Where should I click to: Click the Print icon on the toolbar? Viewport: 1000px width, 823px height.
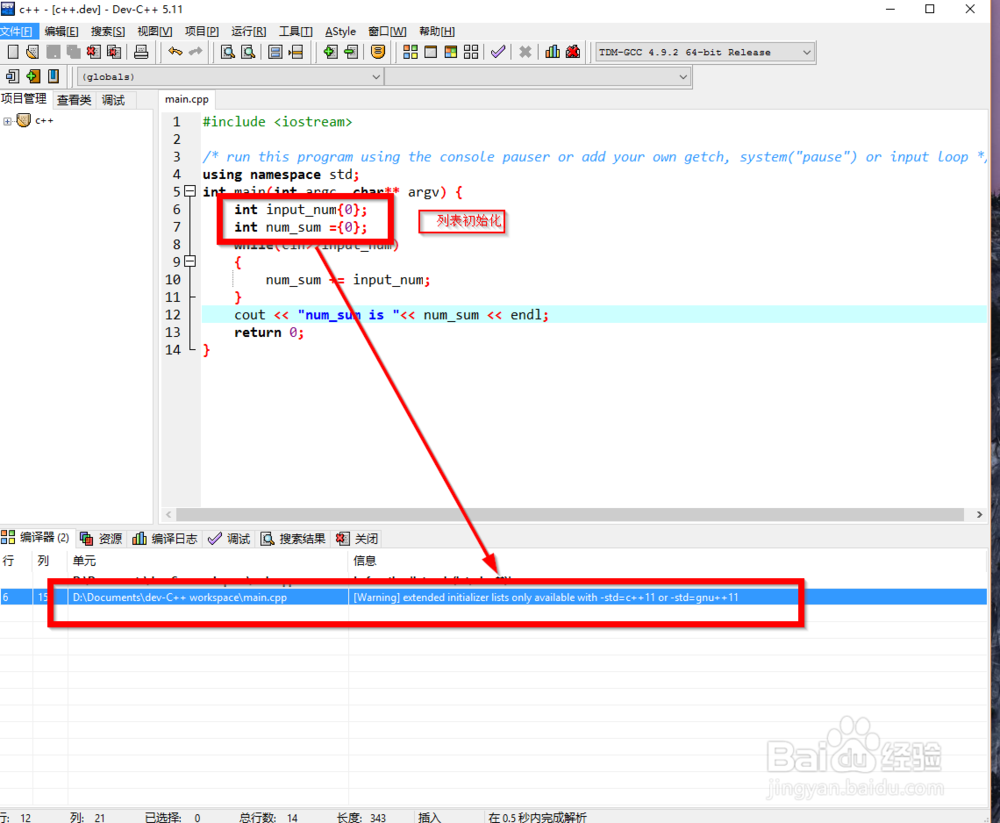[x=139, y=51]
